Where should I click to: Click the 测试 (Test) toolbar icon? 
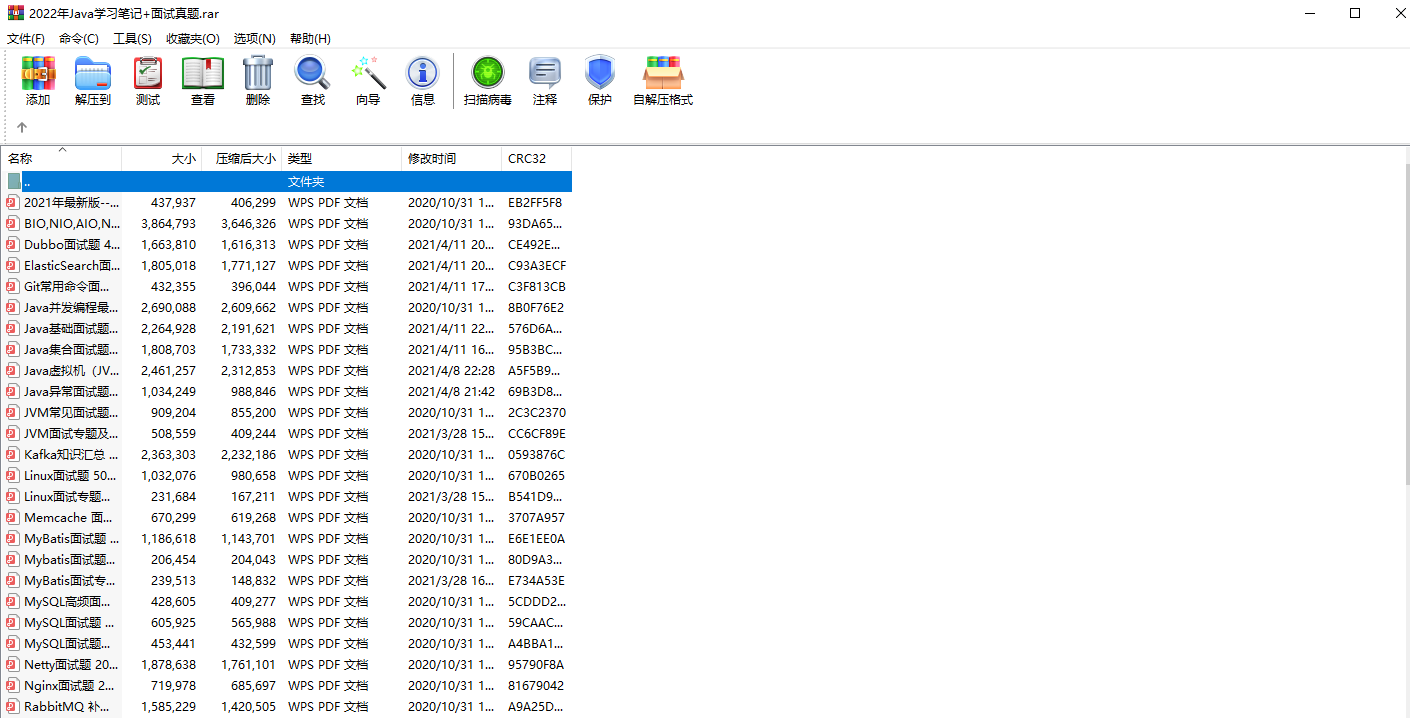[x=148, y=73]
